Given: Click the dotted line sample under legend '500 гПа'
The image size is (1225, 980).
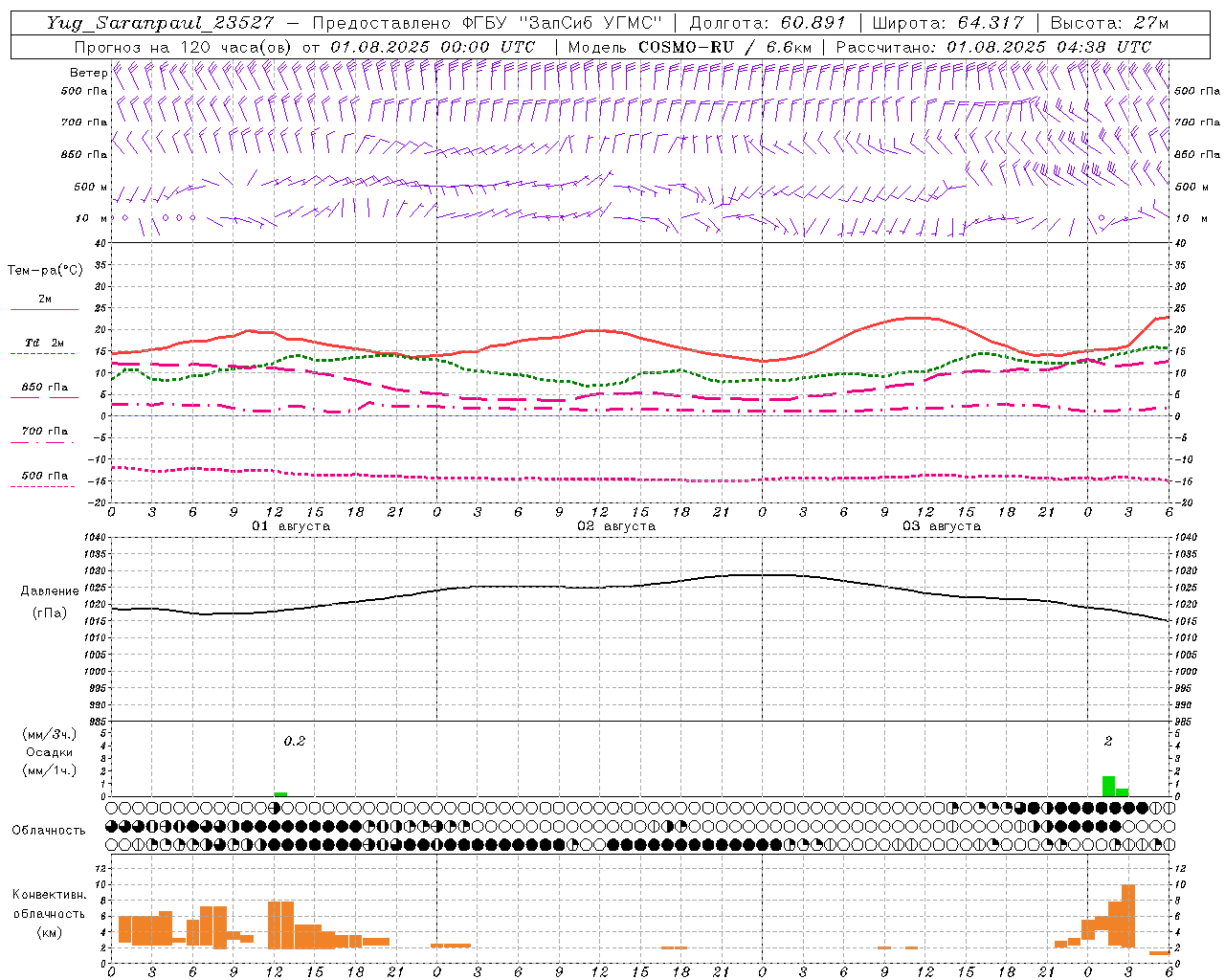Looking at the screenshot, I should tap(43, 486).
